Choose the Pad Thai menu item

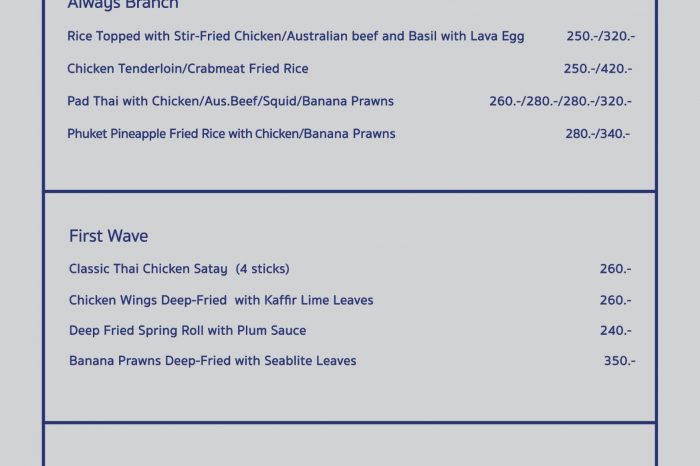[x=230, y=101]
